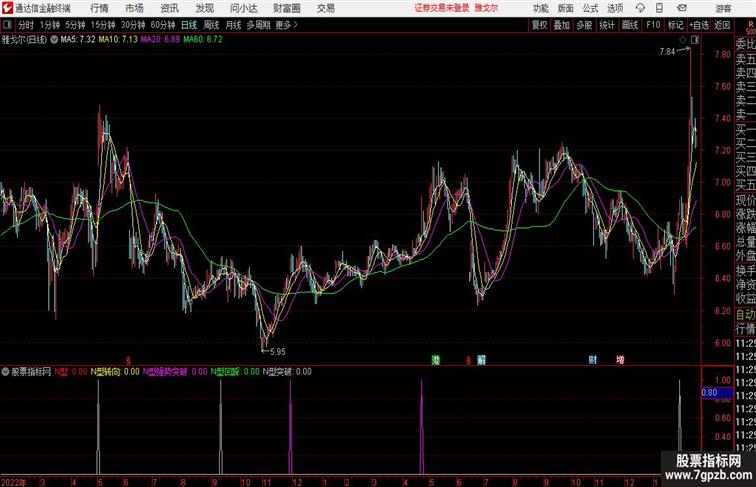The width and height of the screenshot is (756, 487).
Task: Switch to the 60分钟 period tab
Action: pos(163,25)
